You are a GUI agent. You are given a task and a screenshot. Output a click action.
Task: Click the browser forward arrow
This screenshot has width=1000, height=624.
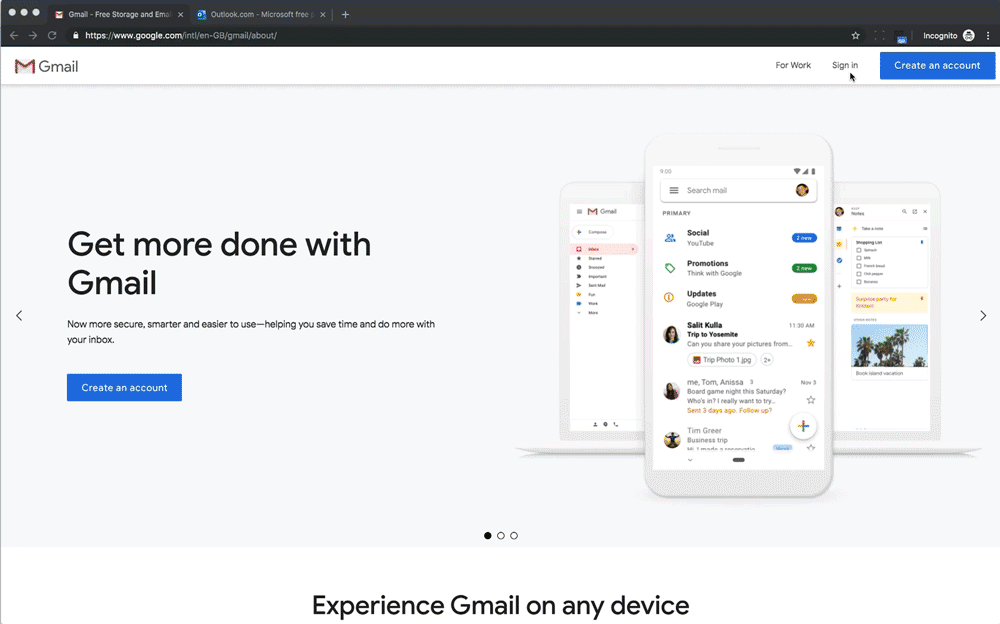(x=33, y=36)
